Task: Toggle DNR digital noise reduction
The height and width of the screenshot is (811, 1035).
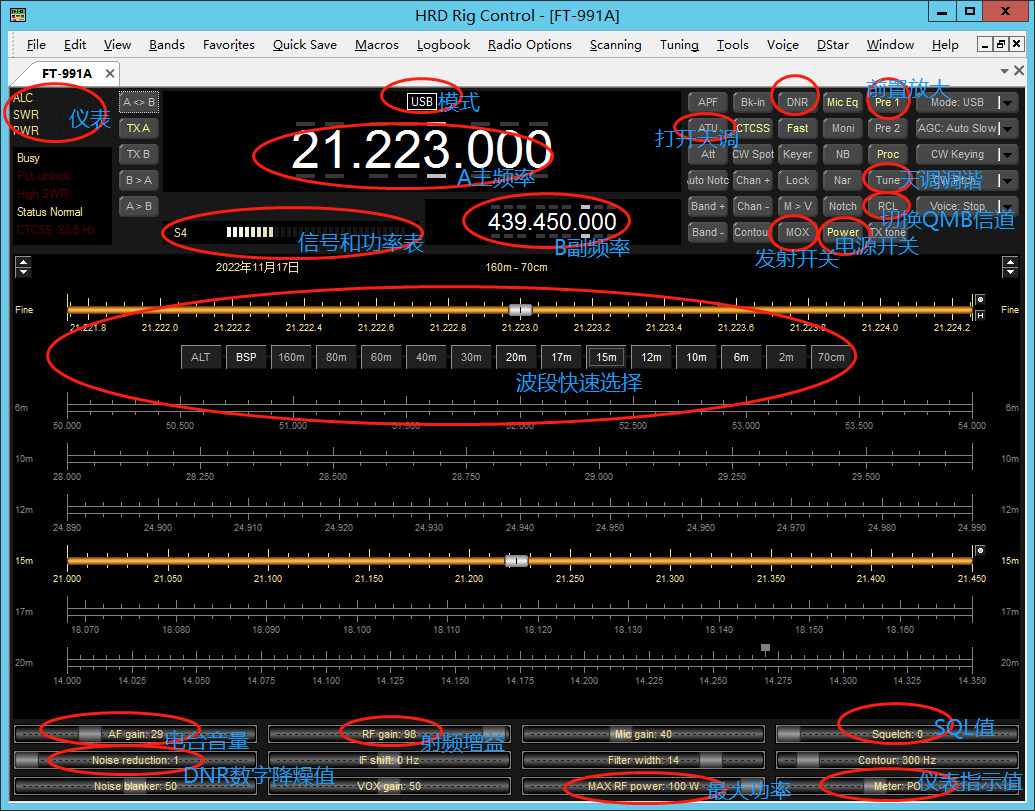Action: click(x=797, y=102)
